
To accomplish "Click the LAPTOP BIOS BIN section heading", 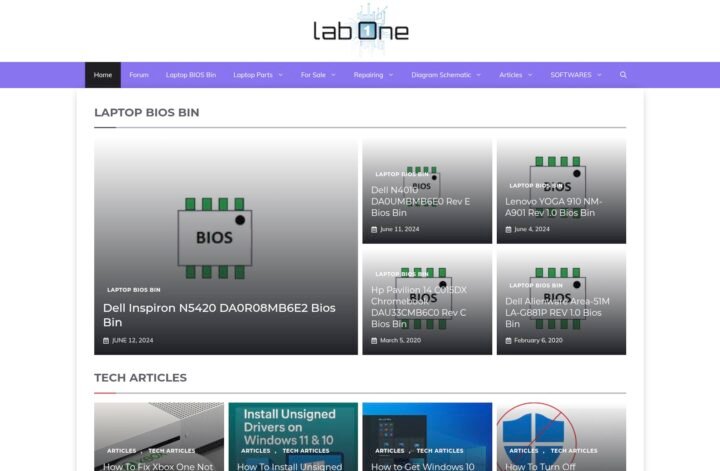I will [x=146, y=112].
